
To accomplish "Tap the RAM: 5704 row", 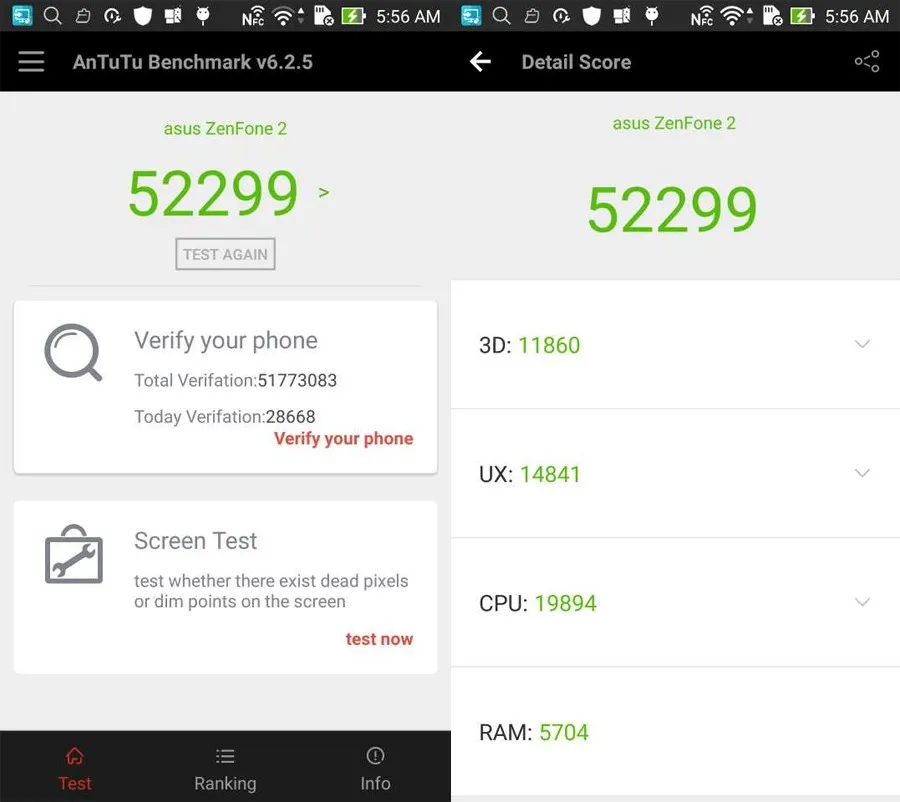I will (675, 732).
